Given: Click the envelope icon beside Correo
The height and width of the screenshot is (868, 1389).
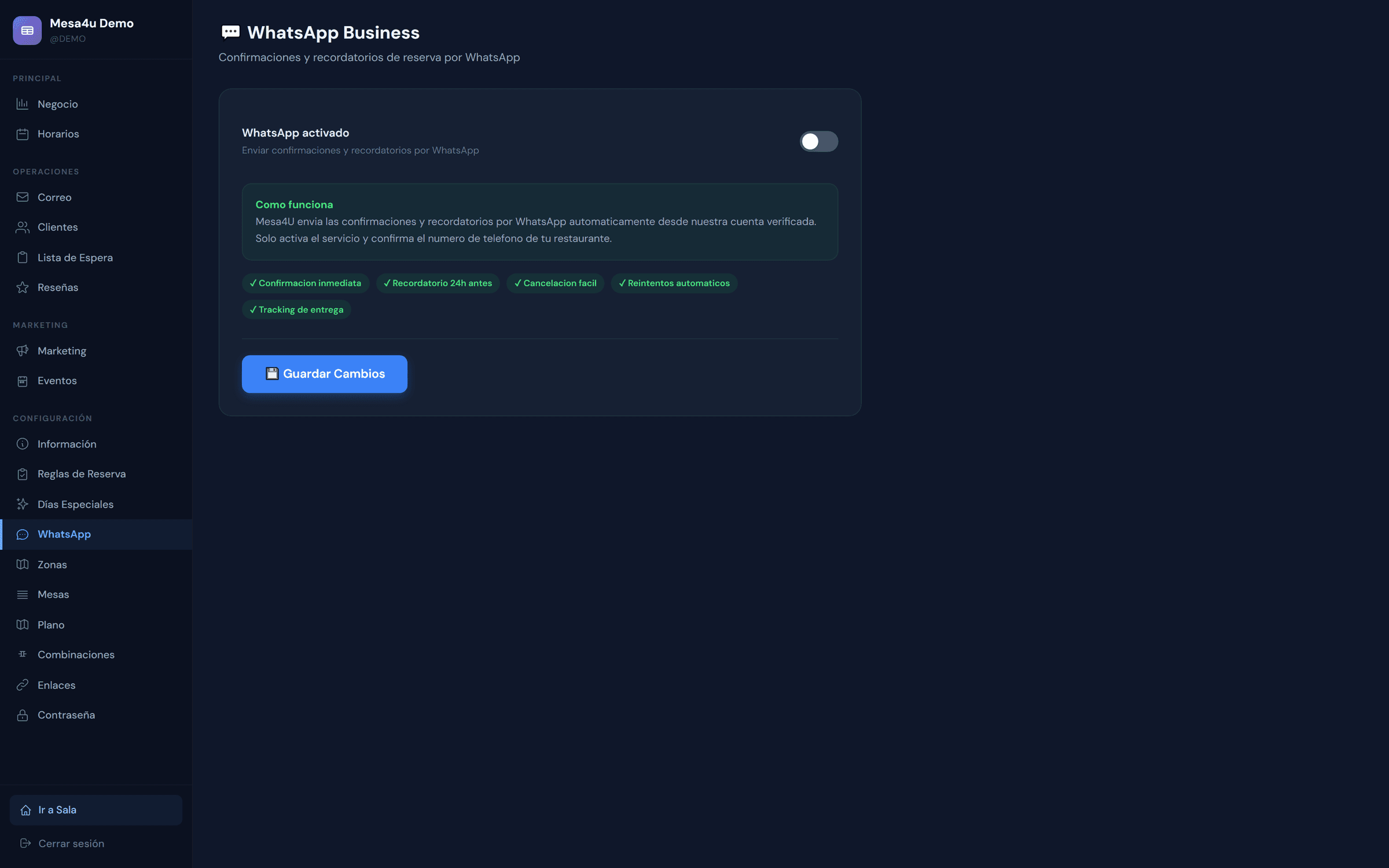Looking at the screenshot, I should [23, 197].
